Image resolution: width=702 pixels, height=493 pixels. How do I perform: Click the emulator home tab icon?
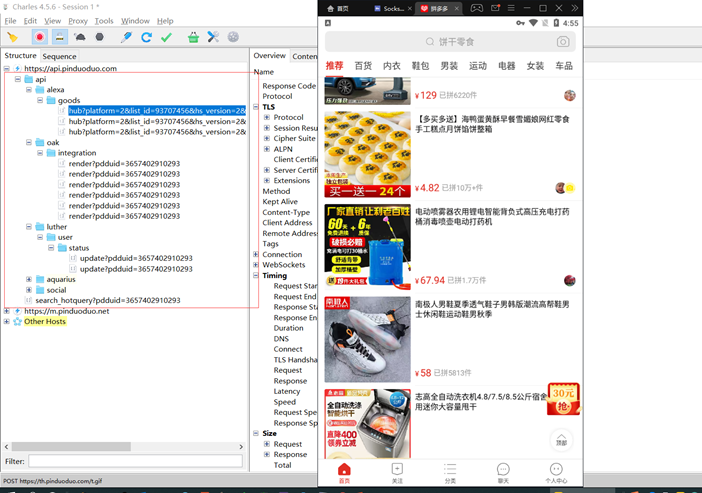click(x=330, y=9)
